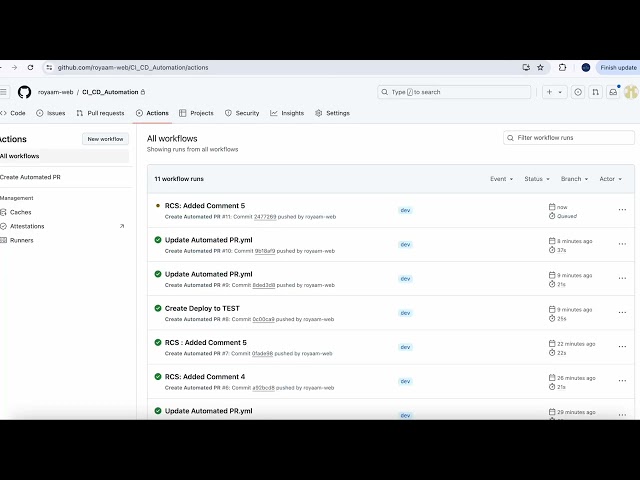Open Update Automated PR.yml run #10
This screenshot has height=480, width=640.
(209, 240)
